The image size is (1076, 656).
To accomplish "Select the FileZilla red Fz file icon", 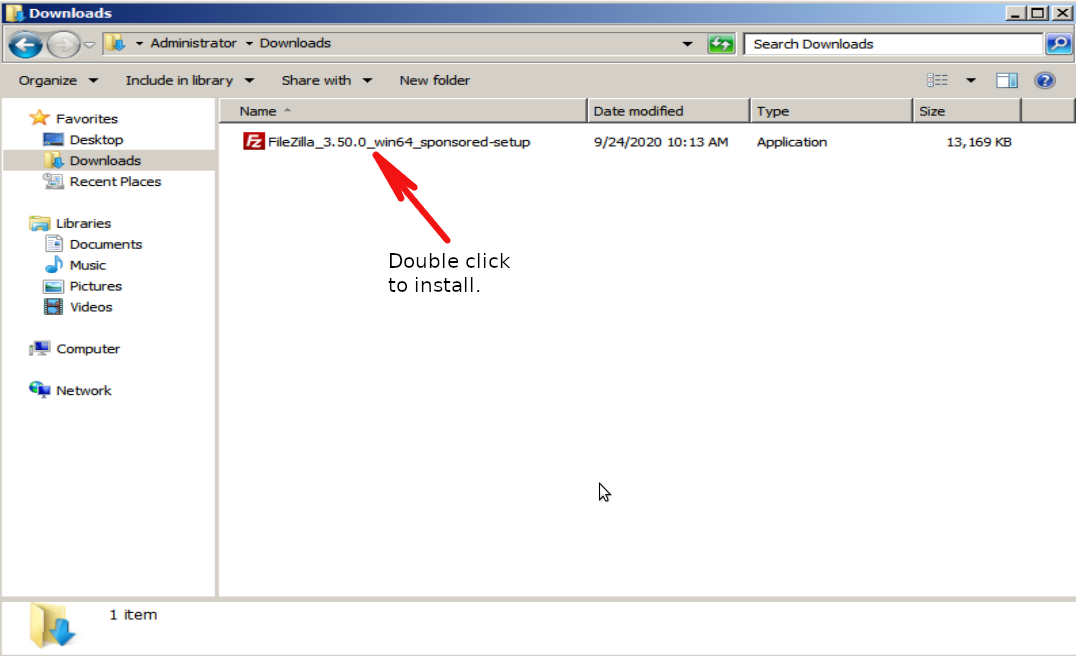I will pos(253,141).
